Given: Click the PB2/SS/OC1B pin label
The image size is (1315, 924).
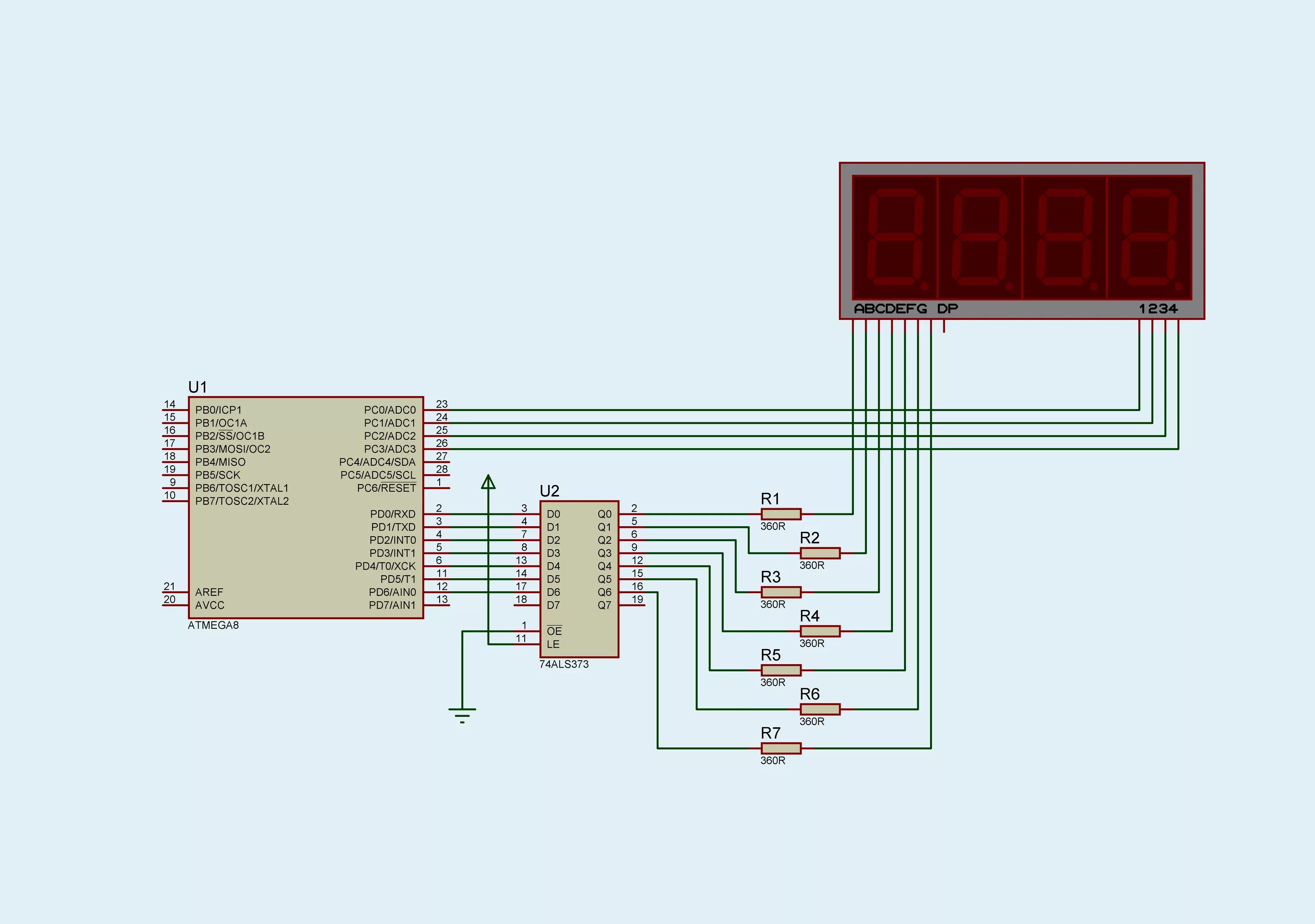Looking at the screenshot, I should 230,435.
